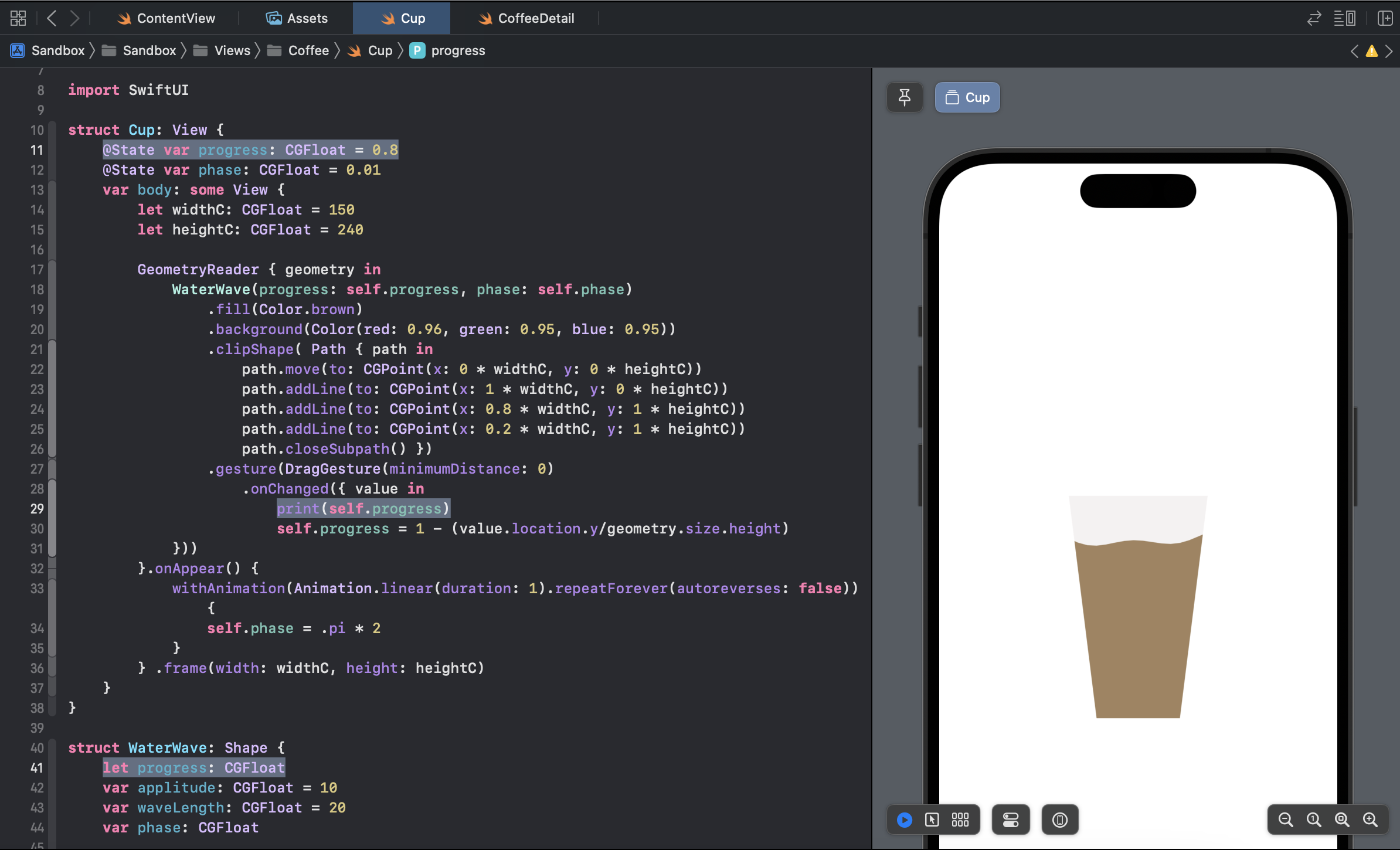Add an editor on right

point(1385,18)
